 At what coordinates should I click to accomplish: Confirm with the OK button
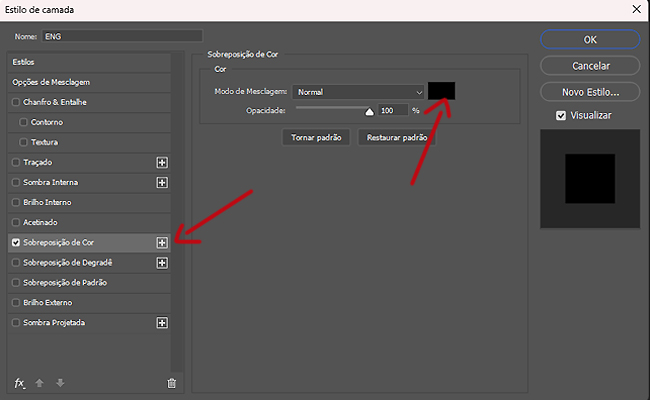pos(590,40)
